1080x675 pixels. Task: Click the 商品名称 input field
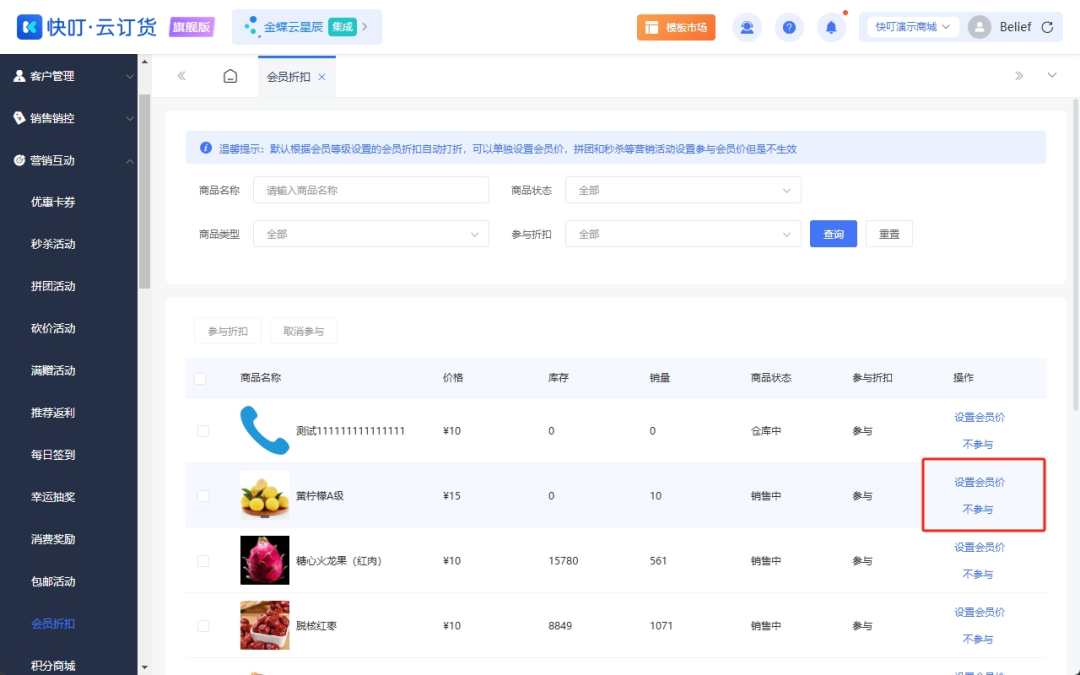370,189
